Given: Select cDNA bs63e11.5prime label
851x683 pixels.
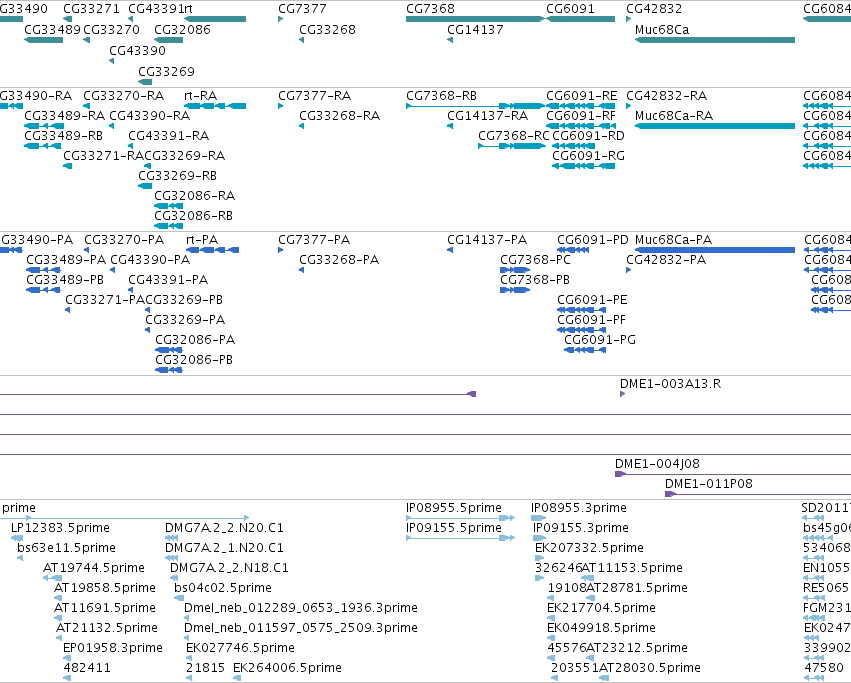Looking at the screenshot, I should coord(66,548).
